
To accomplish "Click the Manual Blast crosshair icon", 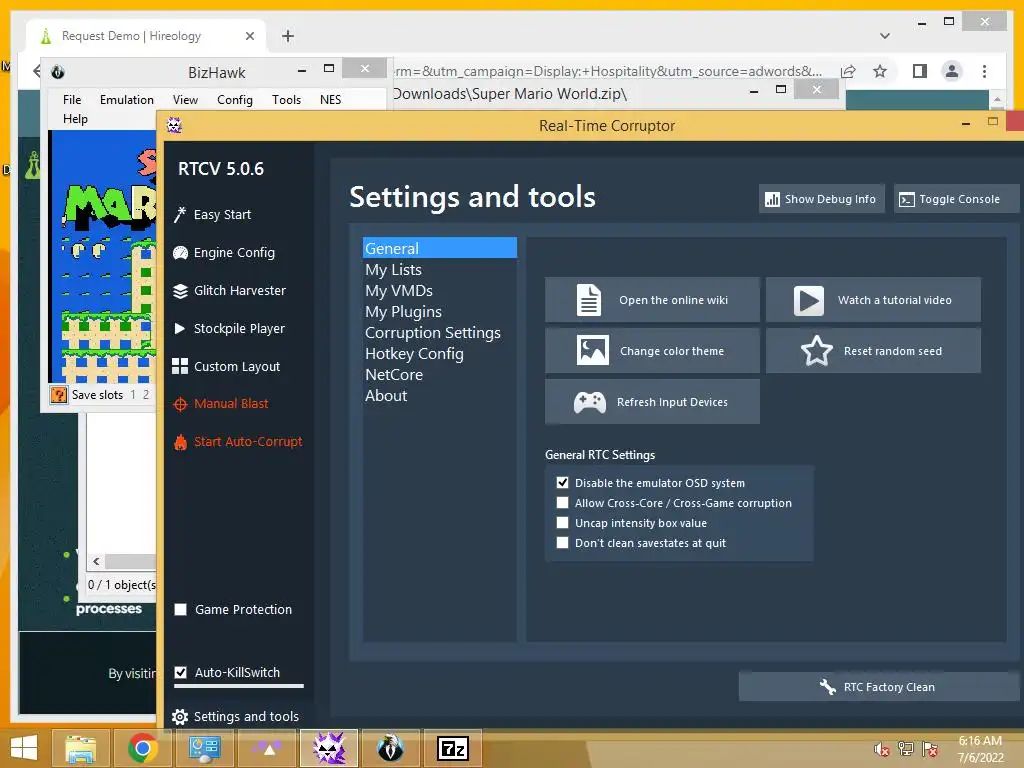I will point(180,404).
